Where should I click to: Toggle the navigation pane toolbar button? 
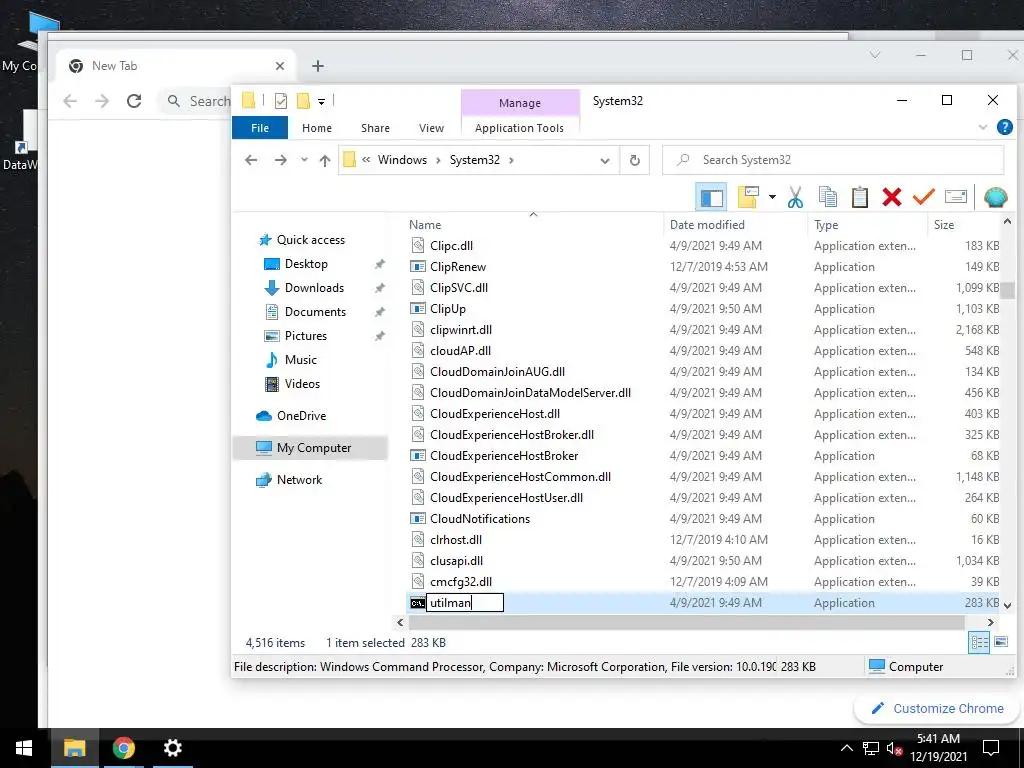click(711, 197)
